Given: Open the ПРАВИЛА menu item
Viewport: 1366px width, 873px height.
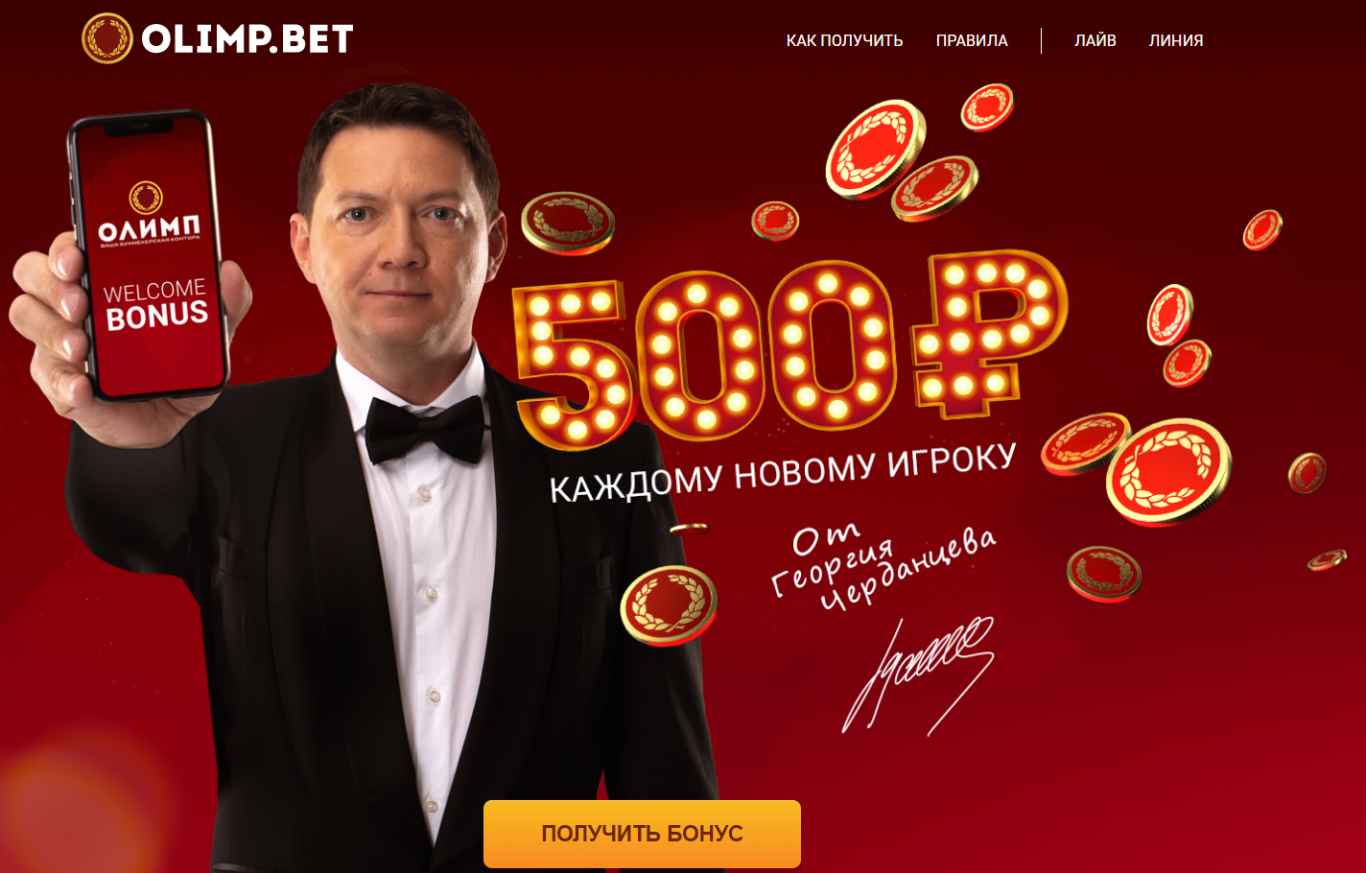Looking at the screenshot, I should coord(972,41).
